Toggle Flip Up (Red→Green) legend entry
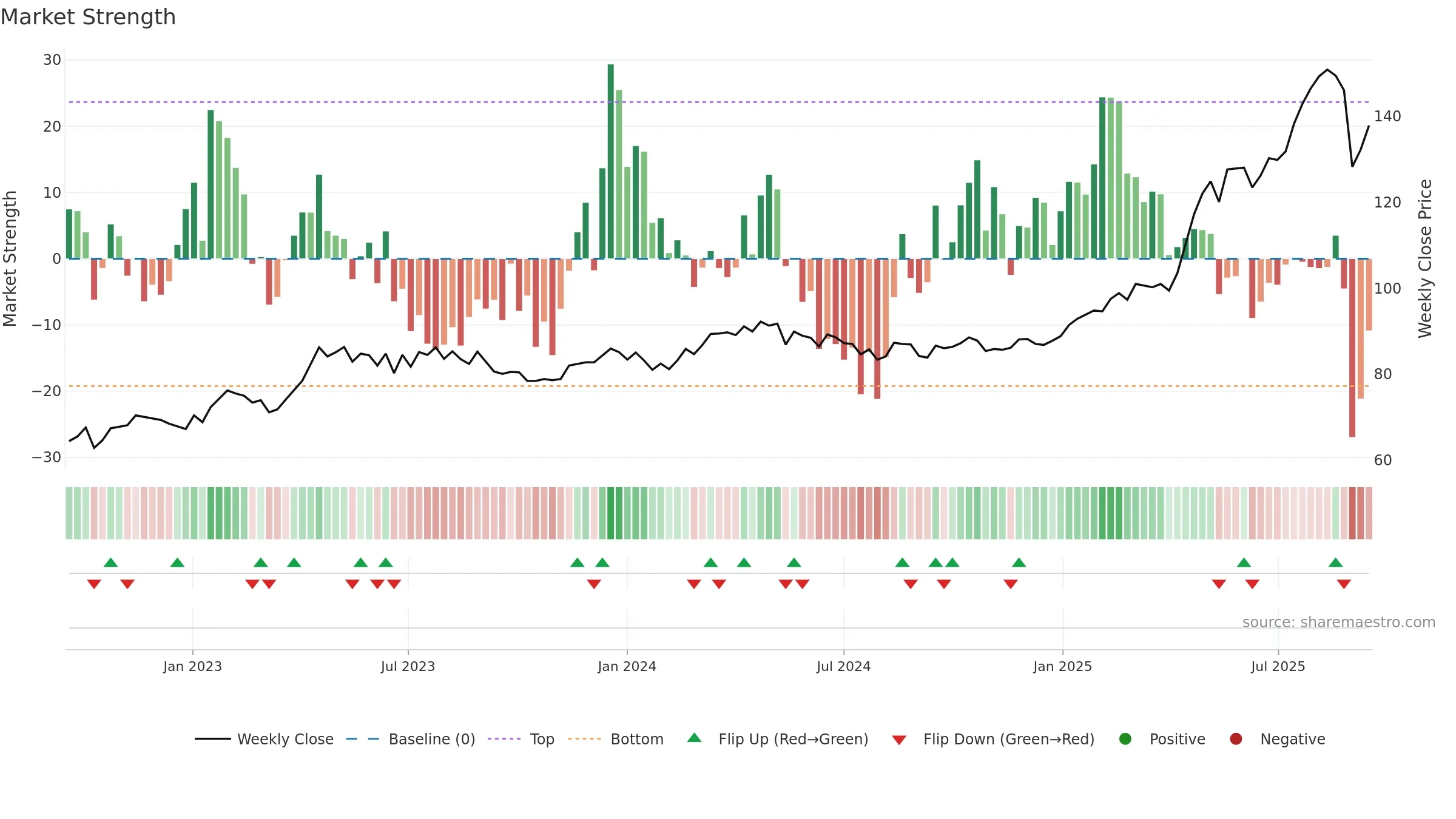This screenshot has width=1456, height=819. [778, 739]
